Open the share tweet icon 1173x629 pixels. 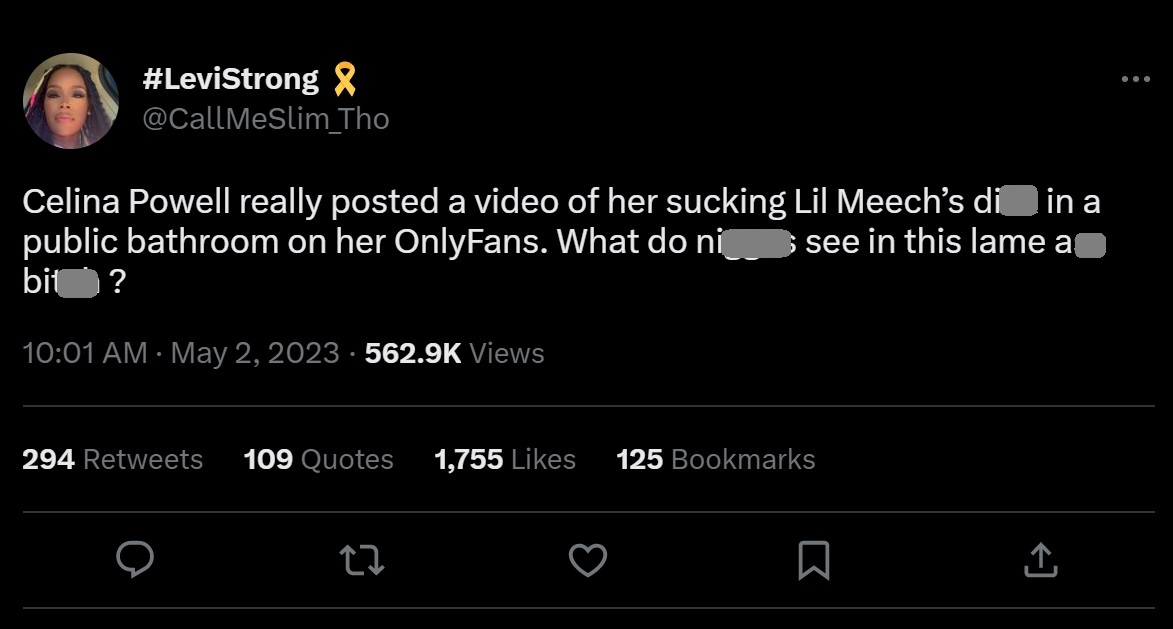click(x=1040, y=560)
